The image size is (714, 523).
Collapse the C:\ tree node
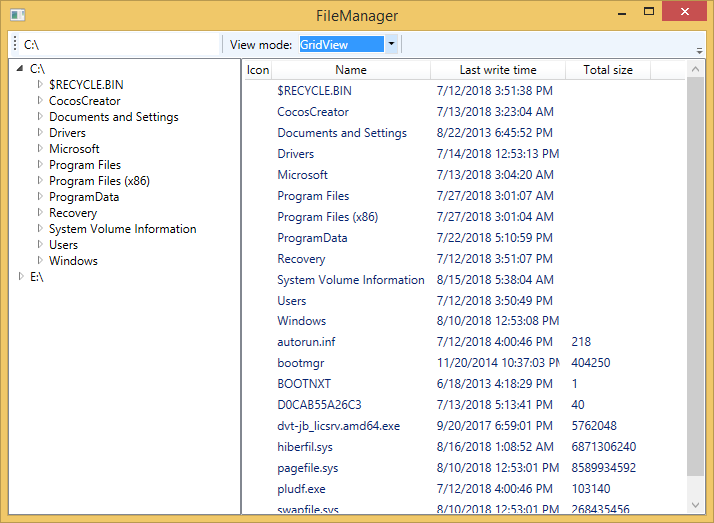[x=20, y=68]
